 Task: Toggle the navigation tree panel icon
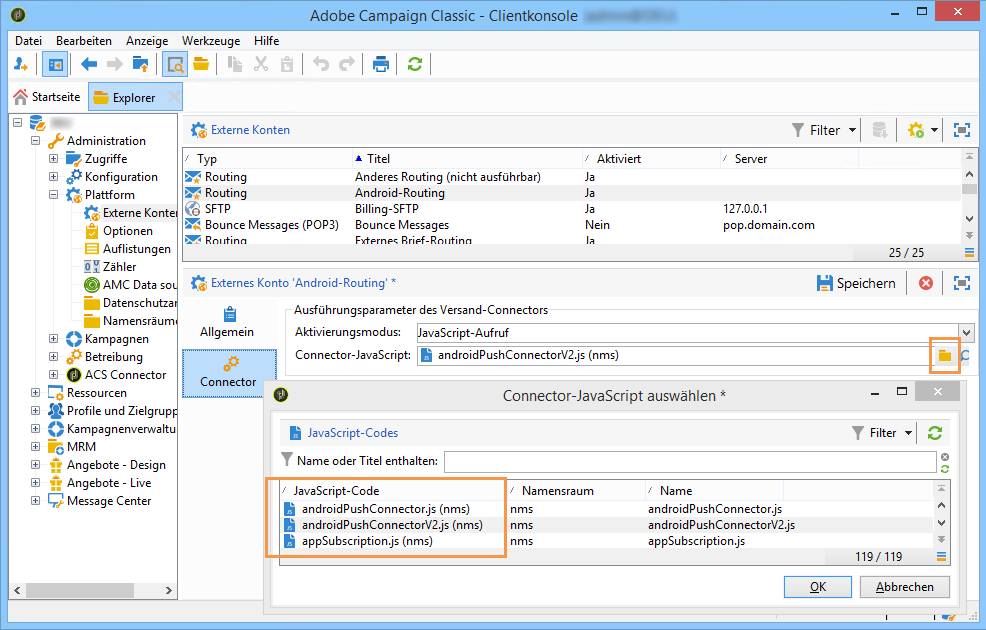pyautogui.click(x=55, y=64)
